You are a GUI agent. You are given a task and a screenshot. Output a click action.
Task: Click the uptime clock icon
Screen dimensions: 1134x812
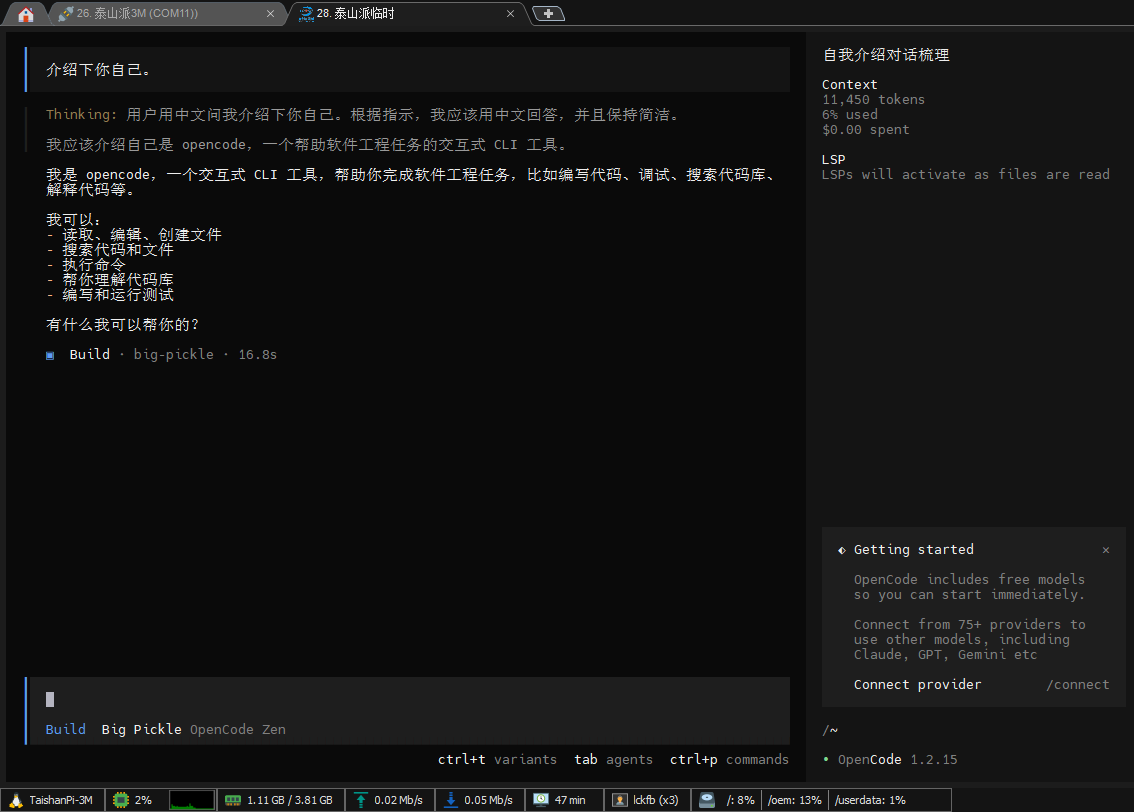tap(540, 800)
